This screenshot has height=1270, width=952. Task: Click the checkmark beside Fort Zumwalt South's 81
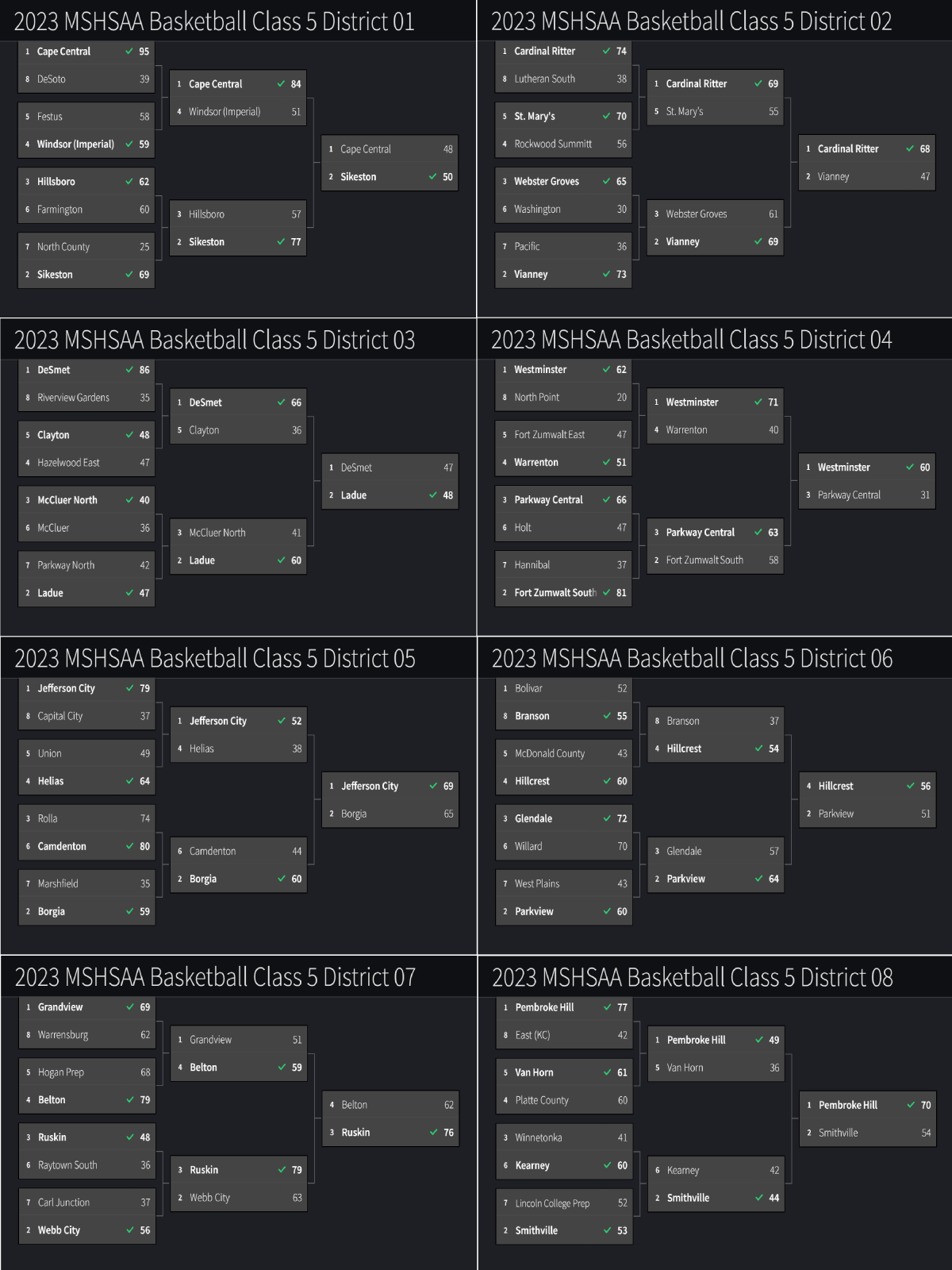[607, 593]
